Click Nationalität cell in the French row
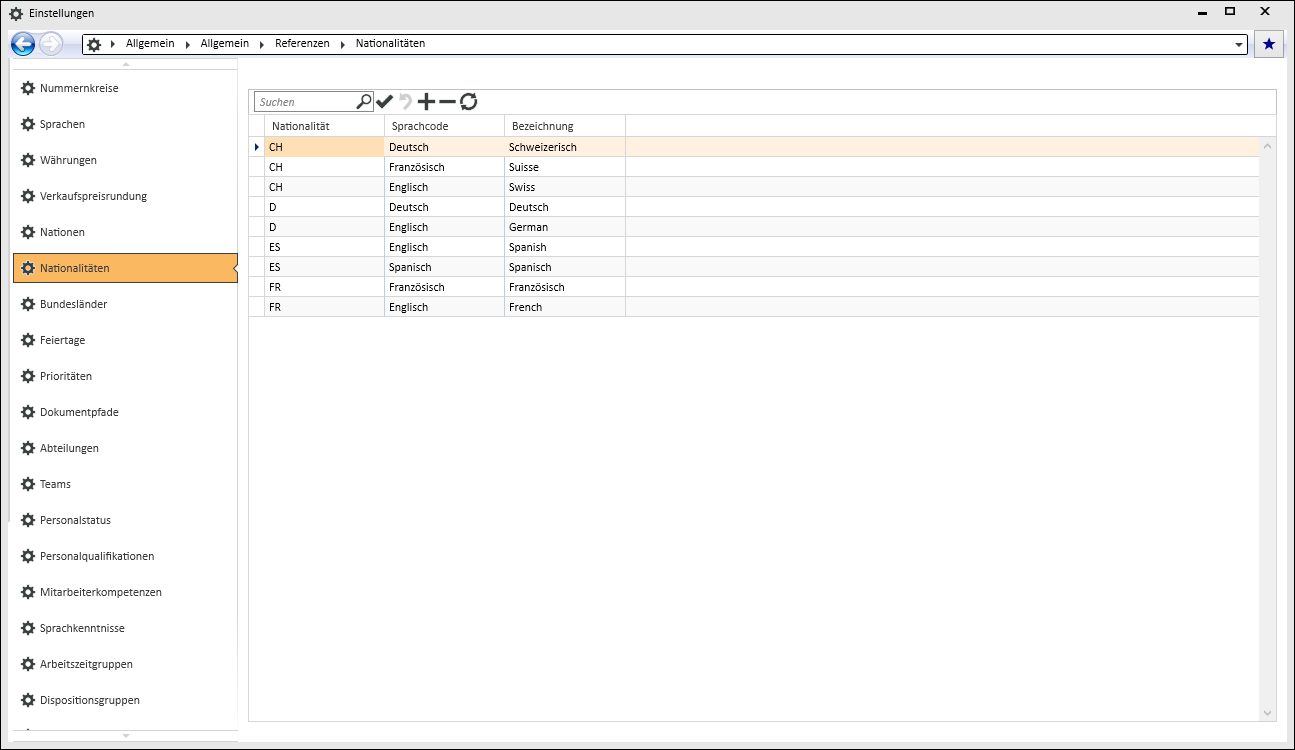Viewport: 1295px width, 750px height. click(324, 307)
